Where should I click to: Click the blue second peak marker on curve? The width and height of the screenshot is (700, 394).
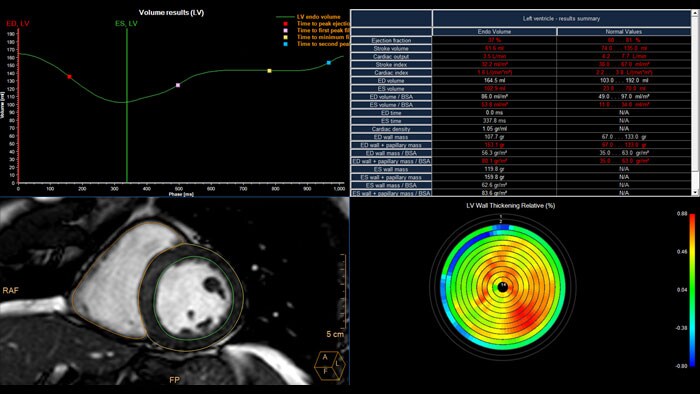329,63
